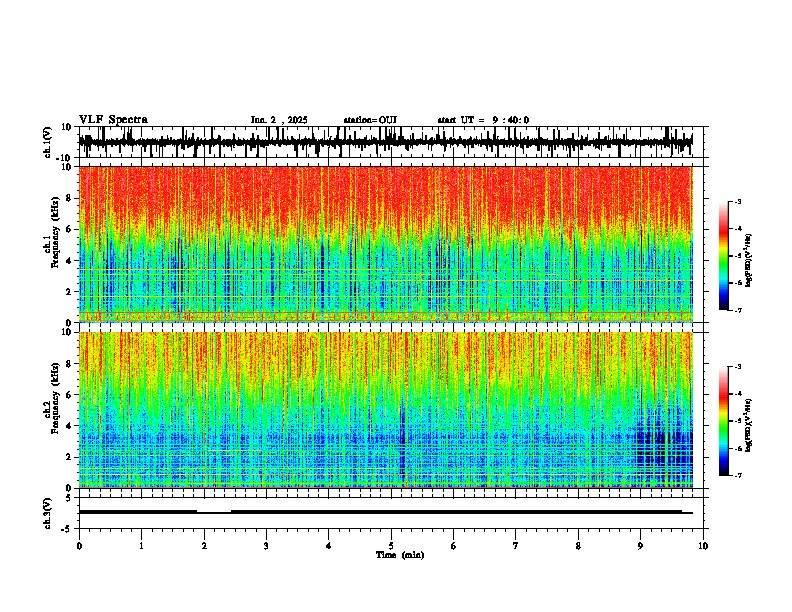Click the ch.1 spectrogram color scale bar
792x612 pixels.
[724, 256]
